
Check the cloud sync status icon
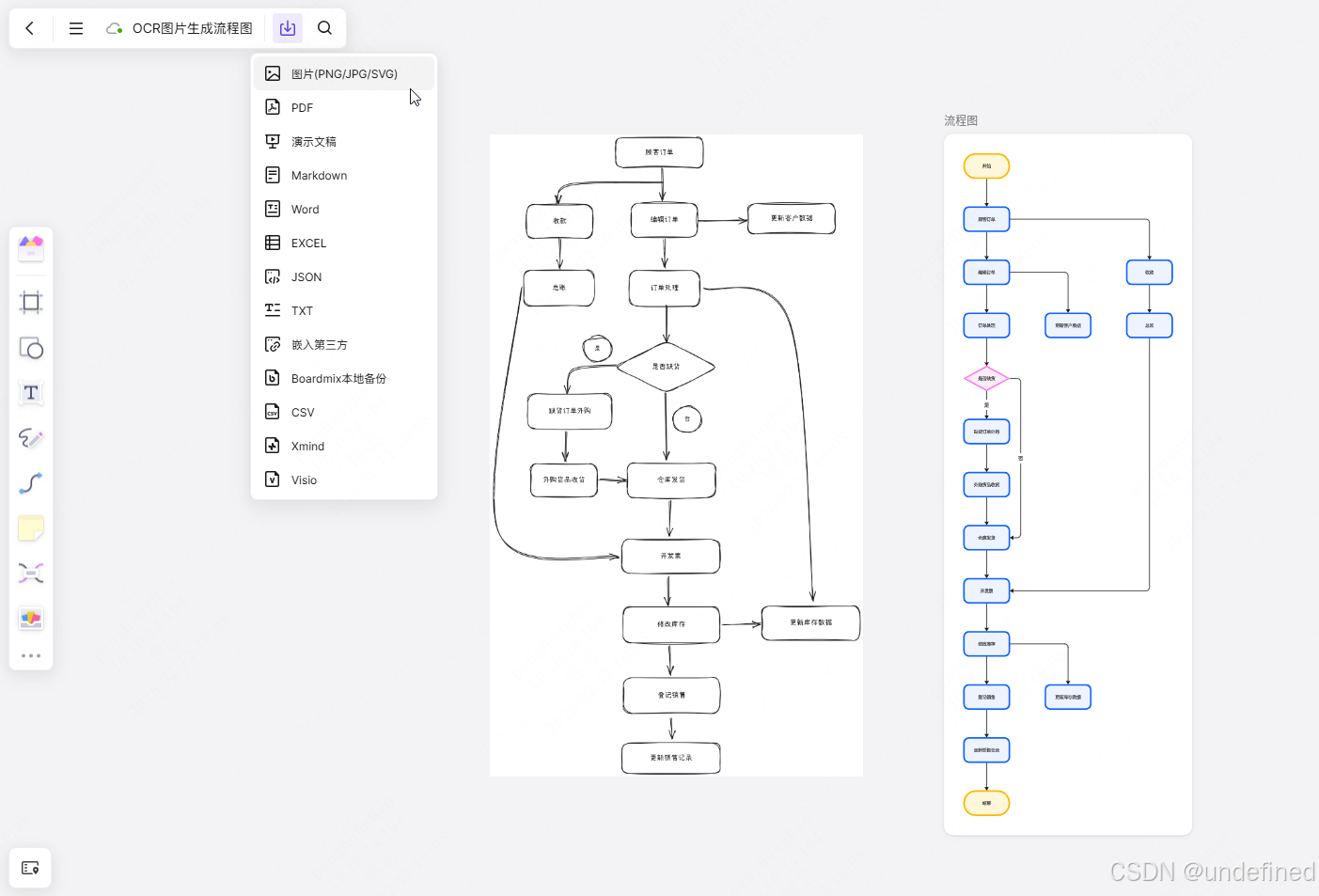[x=114, y=28]
